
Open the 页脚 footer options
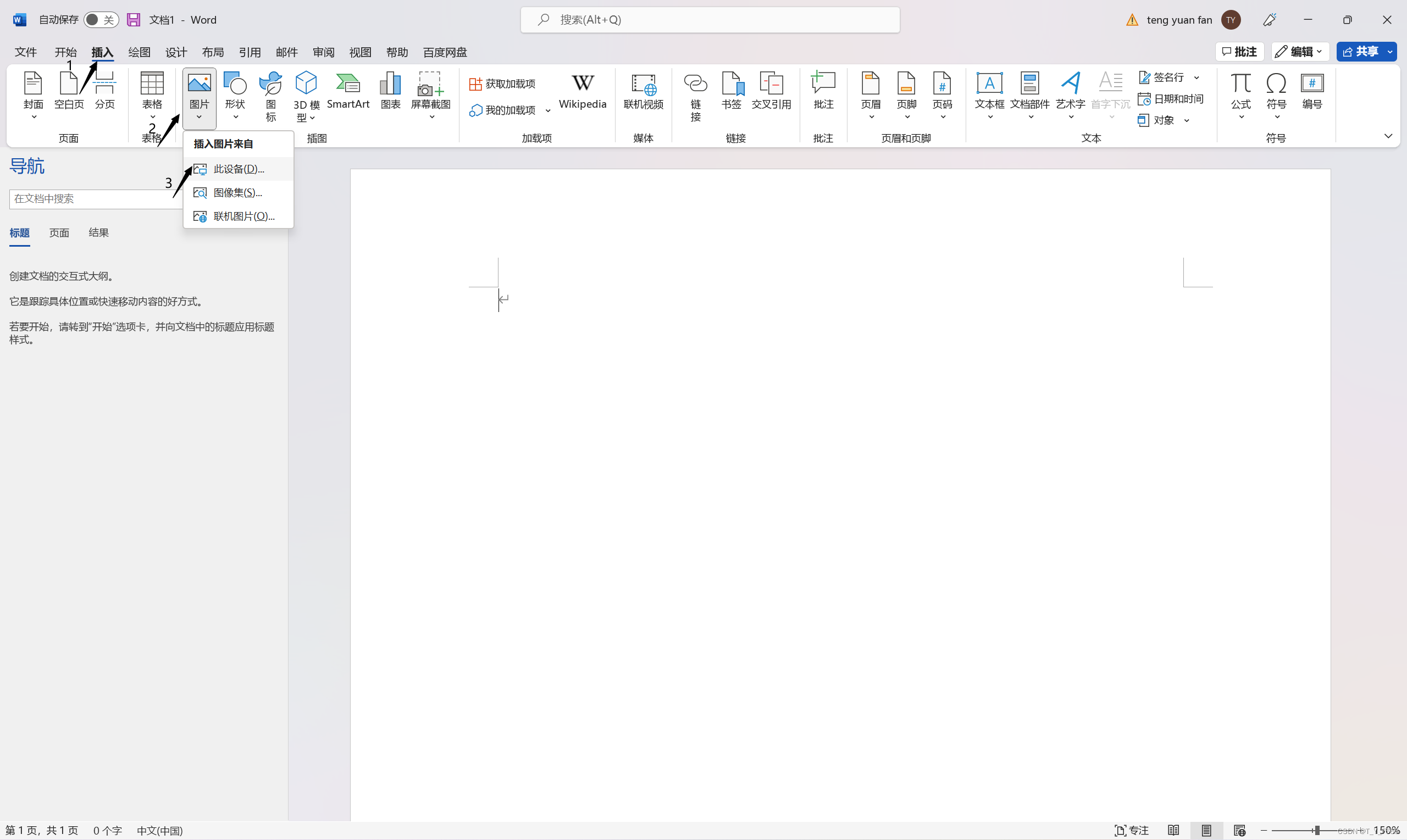(x=906, y=95)
